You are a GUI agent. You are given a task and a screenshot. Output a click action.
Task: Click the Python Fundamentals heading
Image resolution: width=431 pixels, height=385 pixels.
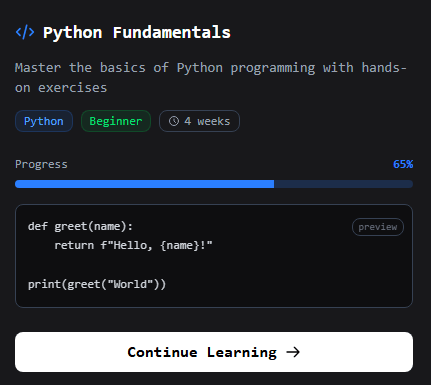(x=137, y=33)
